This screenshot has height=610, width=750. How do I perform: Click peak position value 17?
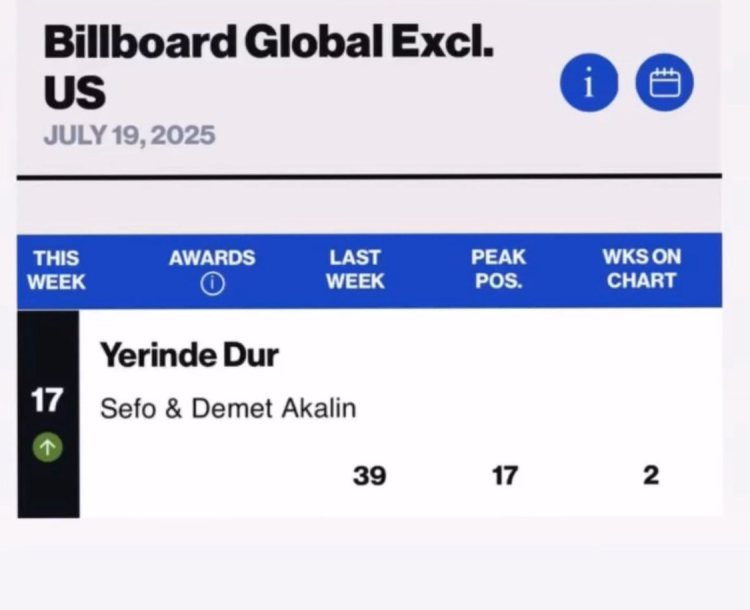coord(505,476)
